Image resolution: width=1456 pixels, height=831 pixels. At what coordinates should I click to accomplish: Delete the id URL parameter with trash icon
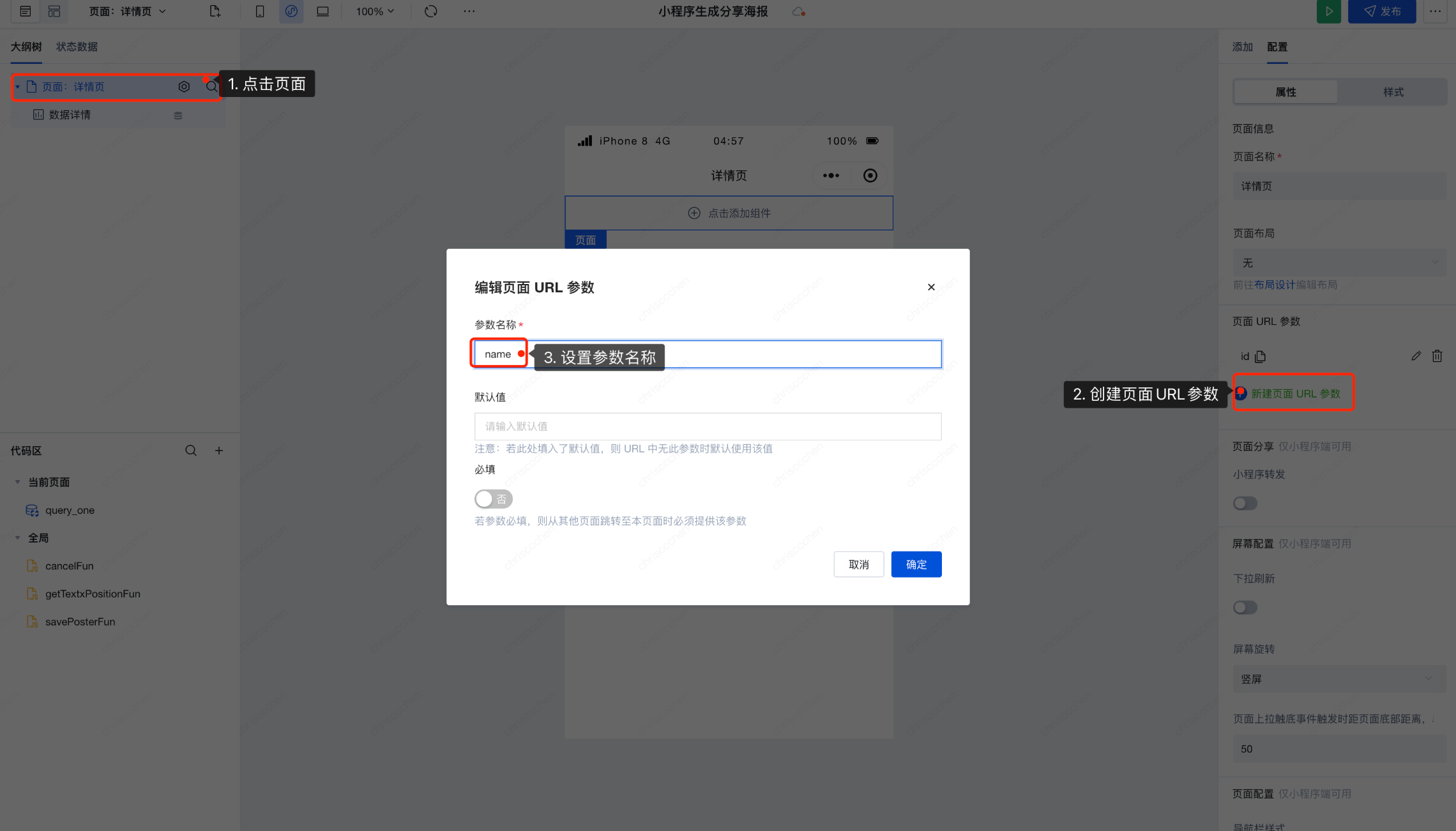[1437, 356]
